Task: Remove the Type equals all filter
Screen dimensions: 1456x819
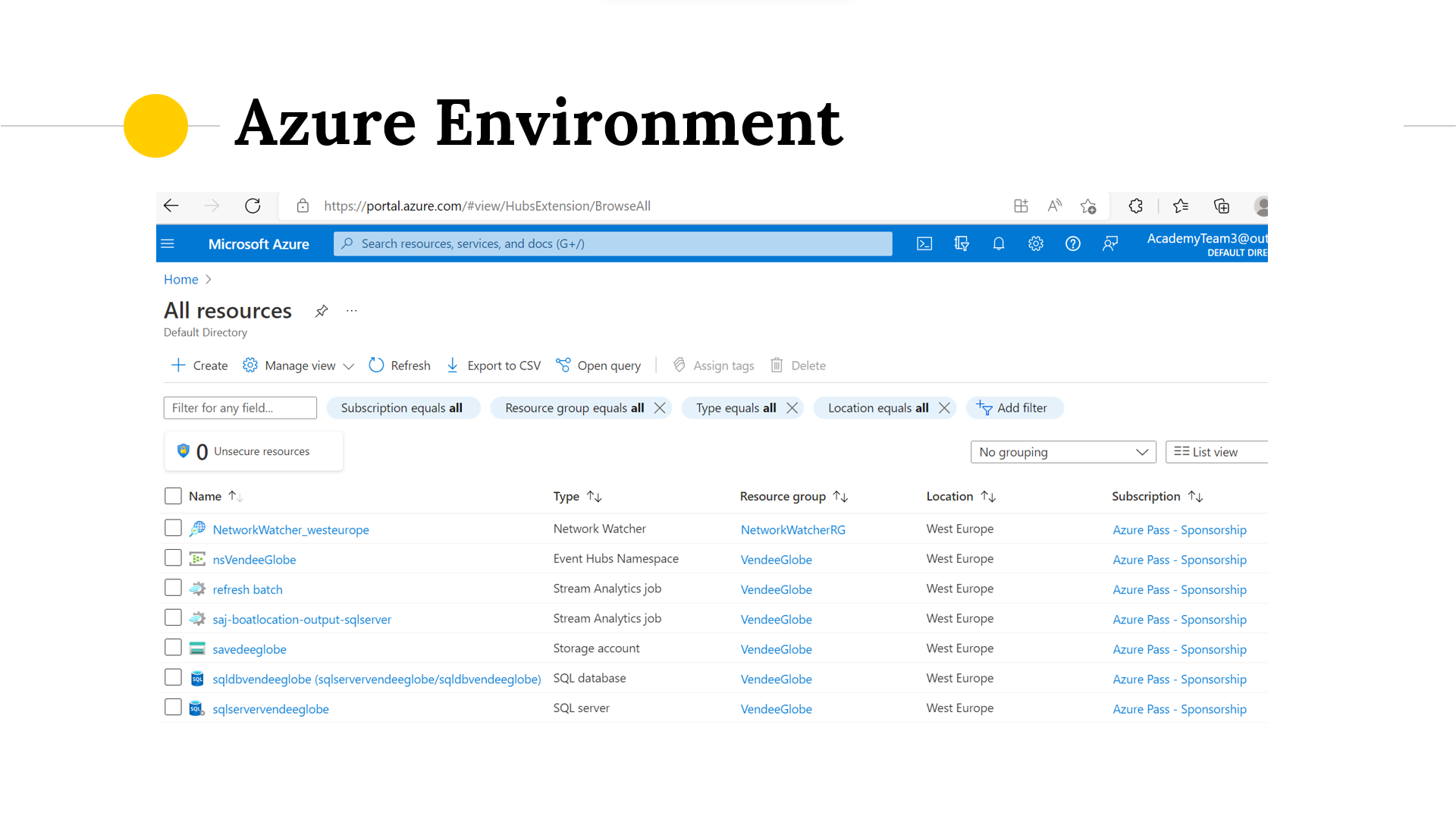Action: [x=792, y=408]
